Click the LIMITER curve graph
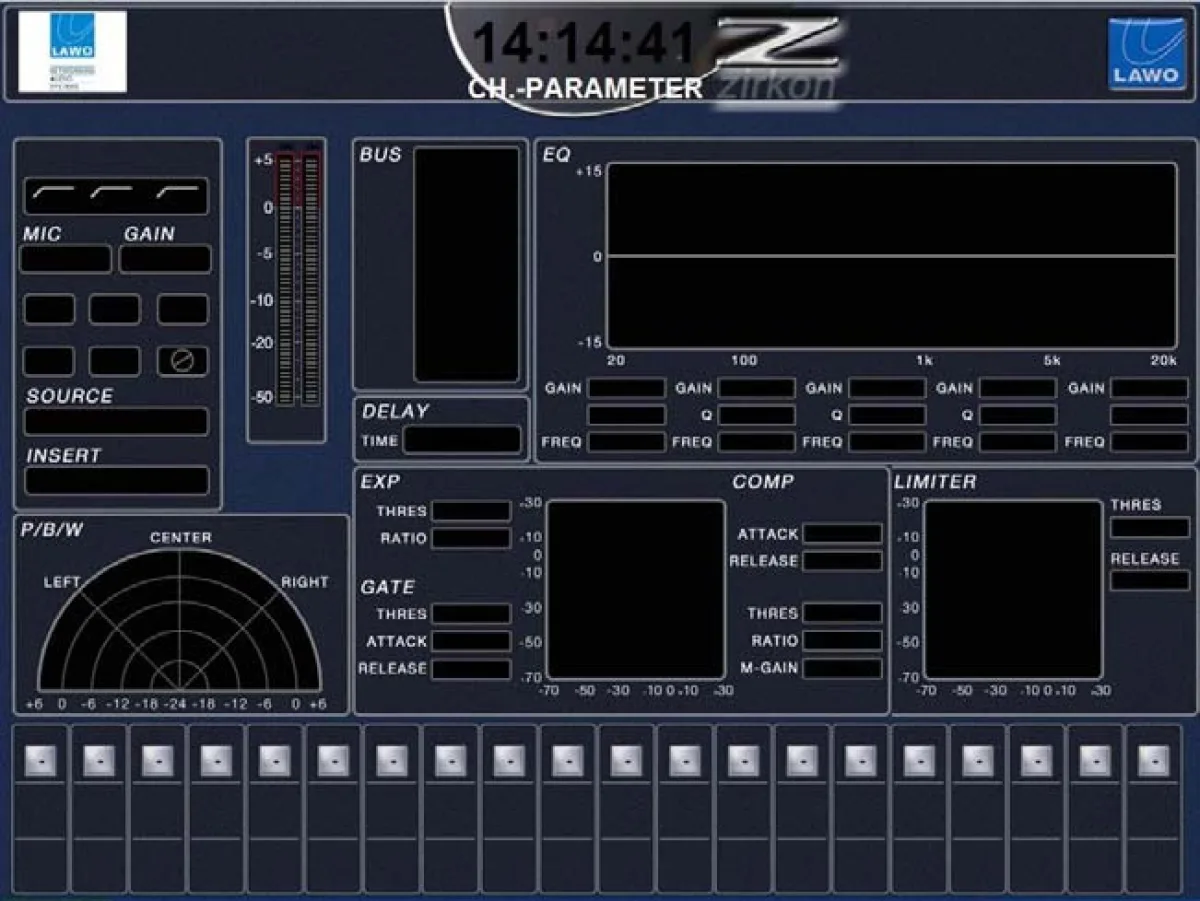 (1013, 590)
